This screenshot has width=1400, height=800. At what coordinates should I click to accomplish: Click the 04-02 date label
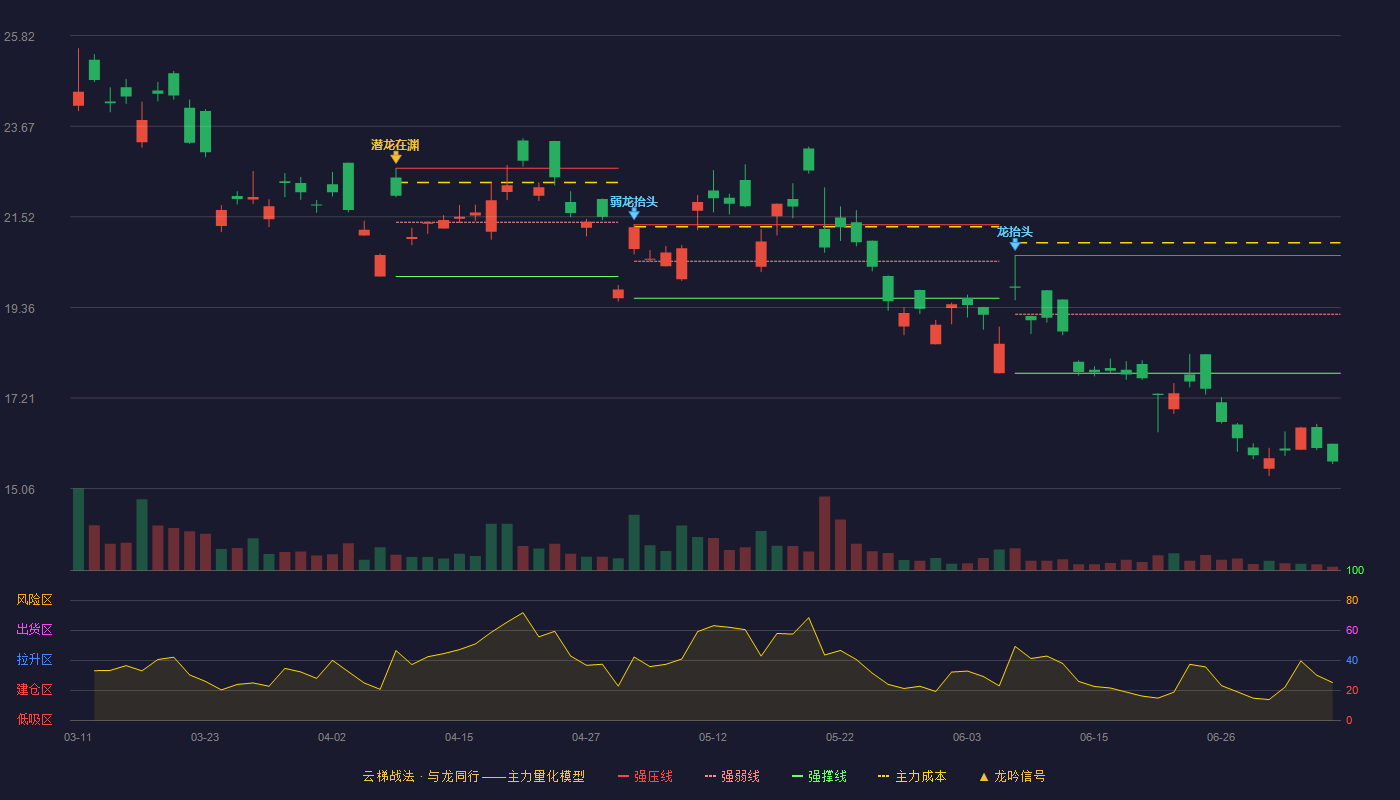(332, 737)
